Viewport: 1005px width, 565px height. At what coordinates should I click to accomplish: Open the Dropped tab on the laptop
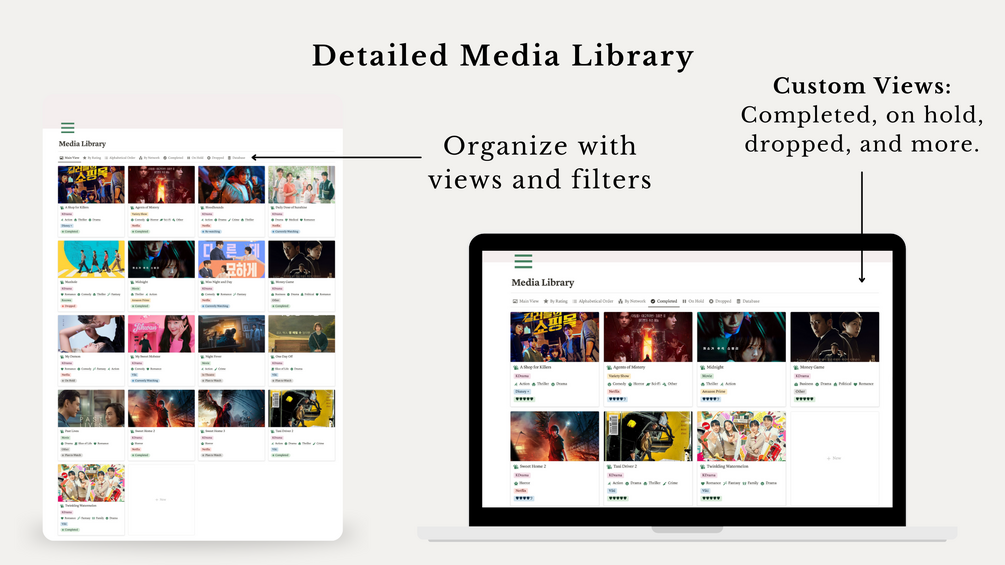tap(720, 301)
